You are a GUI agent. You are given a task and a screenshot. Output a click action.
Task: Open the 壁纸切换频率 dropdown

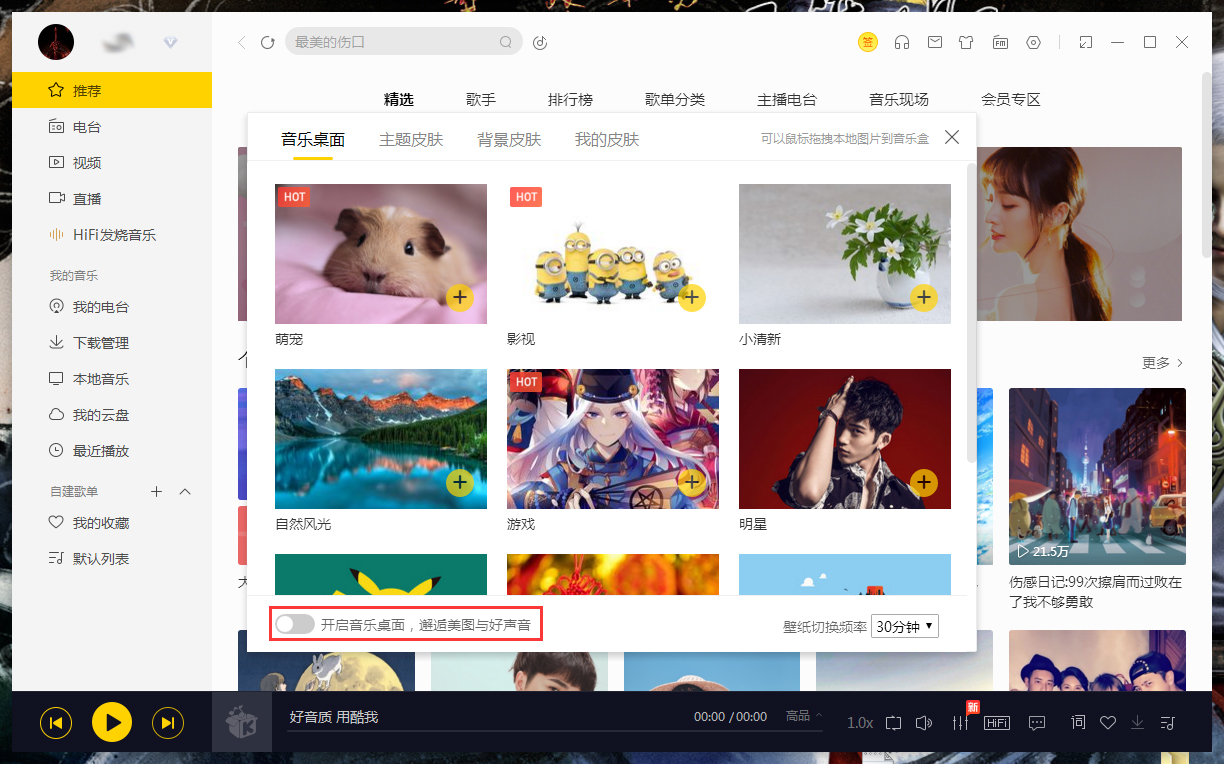pyautogui.click(x=903, y=625)
